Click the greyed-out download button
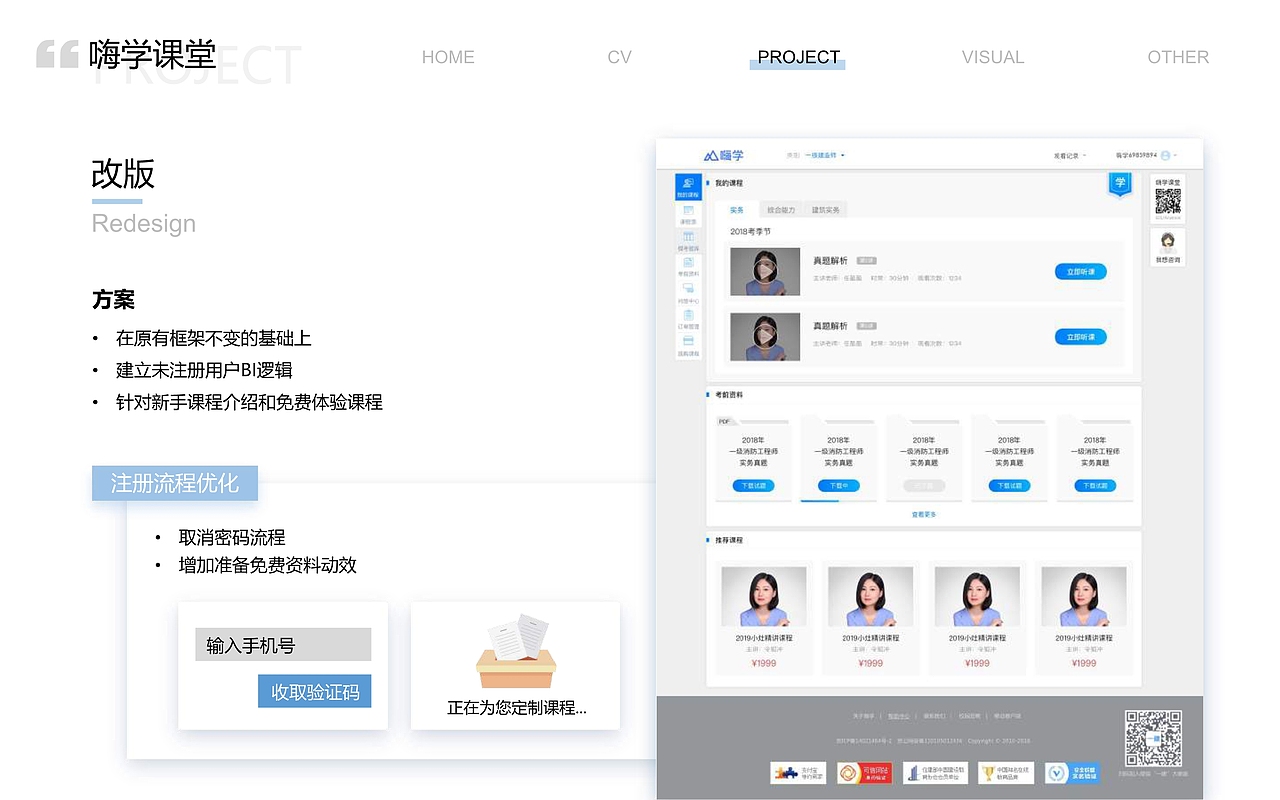Viewport: 1280px width, 800px height. click(x=924, y=485)
